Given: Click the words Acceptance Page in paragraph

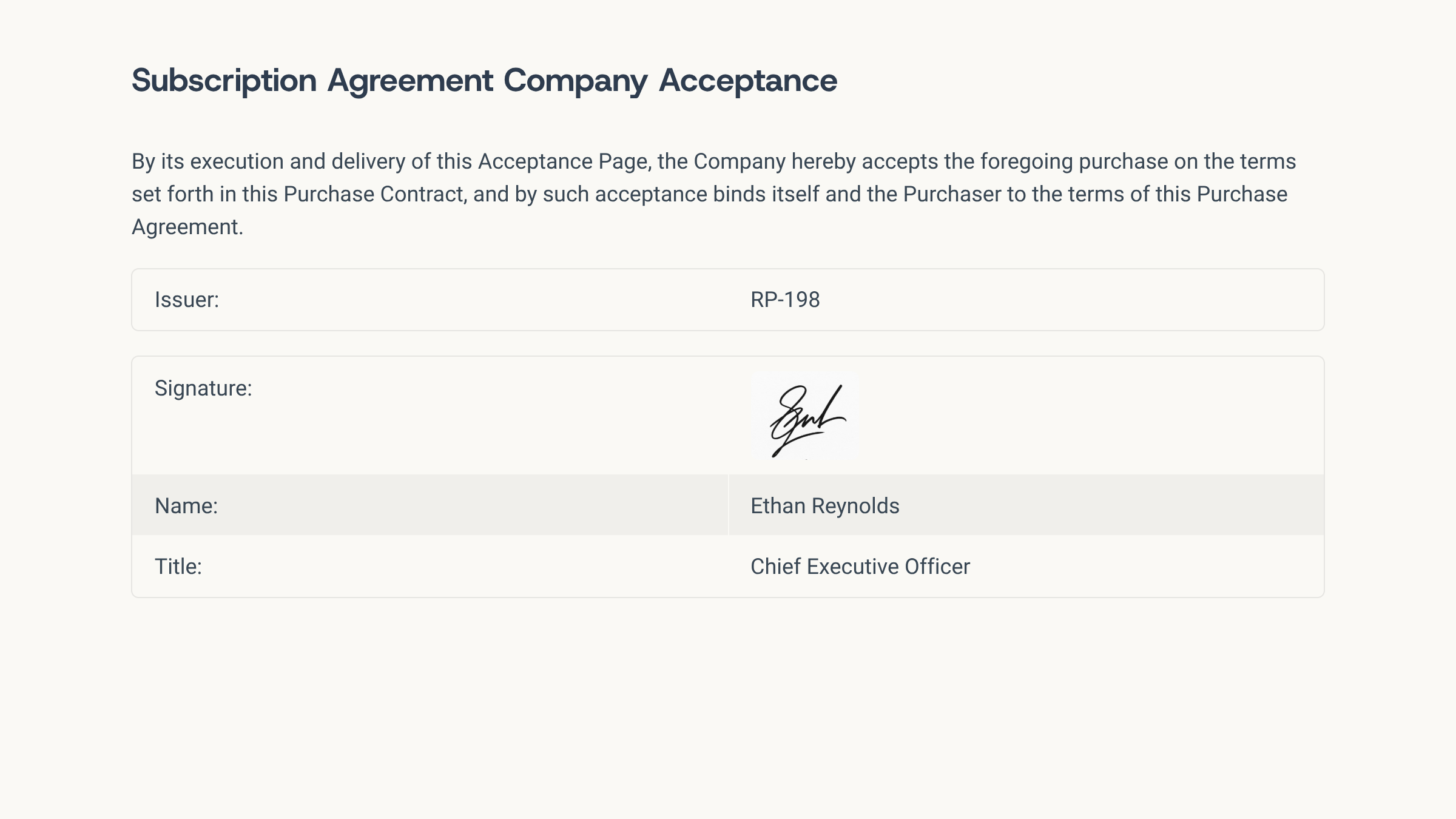Looking at the screenshot, I should [x=564, y=161].
